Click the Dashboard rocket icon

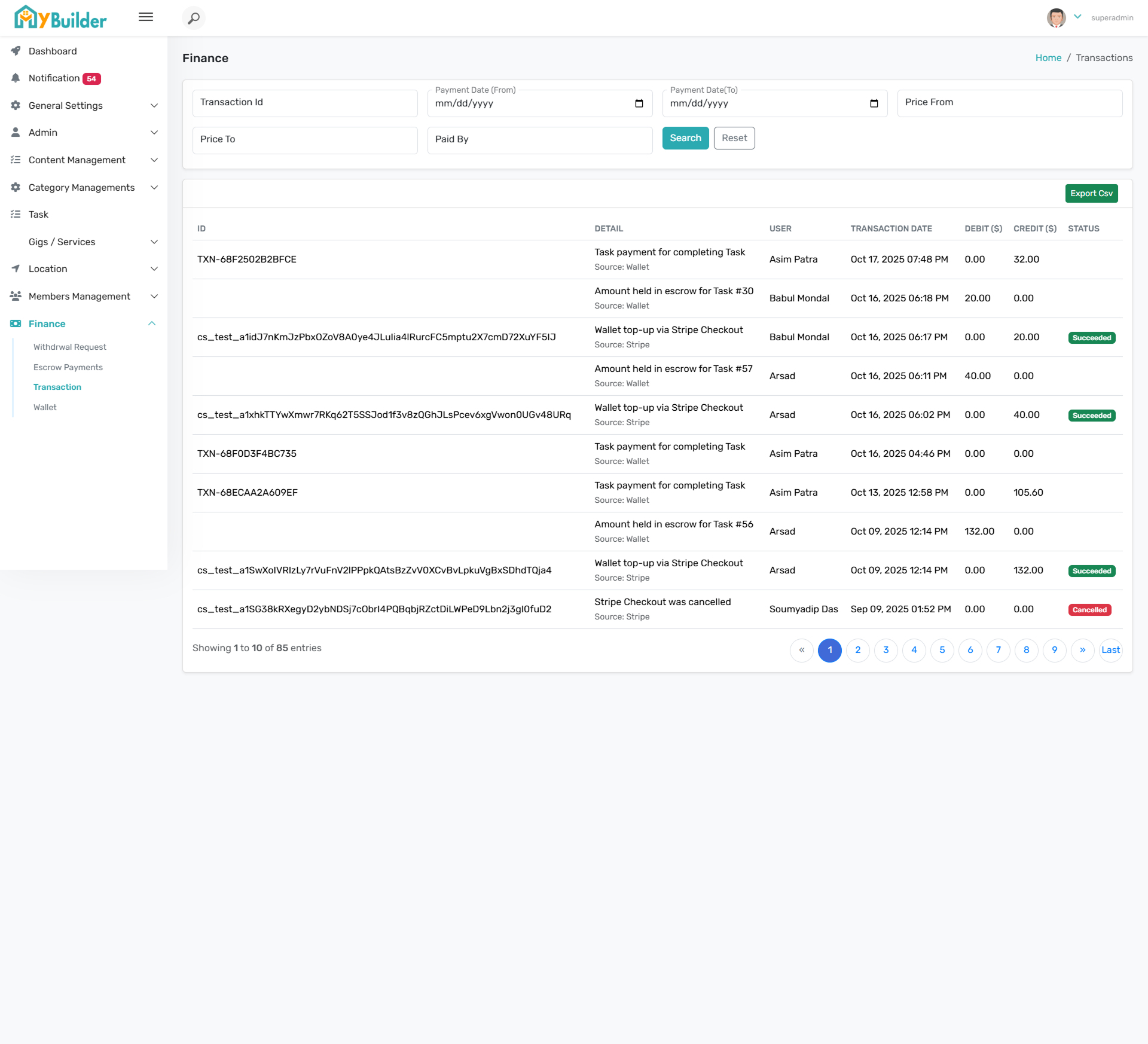click(x=16, y=51)
